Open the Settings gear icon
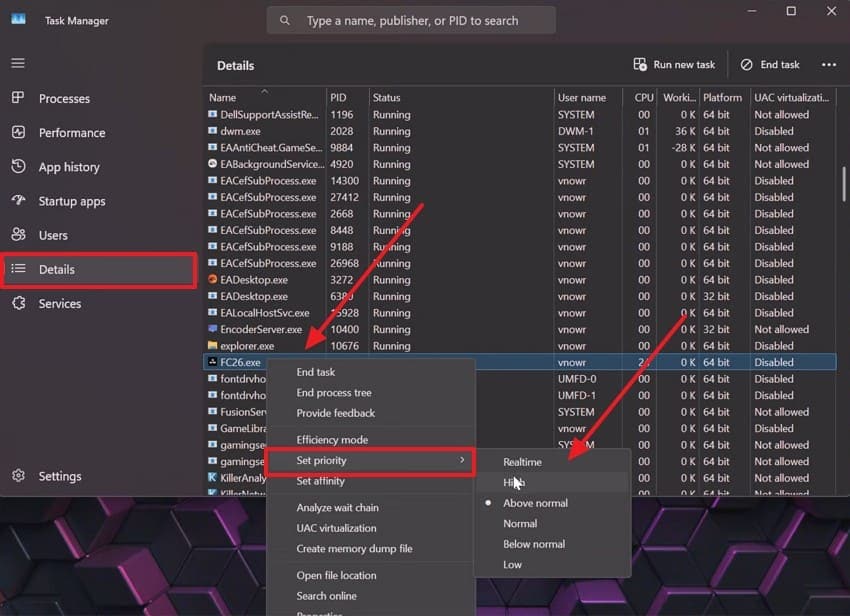The width and height of the screenshot is (850, 616). [18, 476]
